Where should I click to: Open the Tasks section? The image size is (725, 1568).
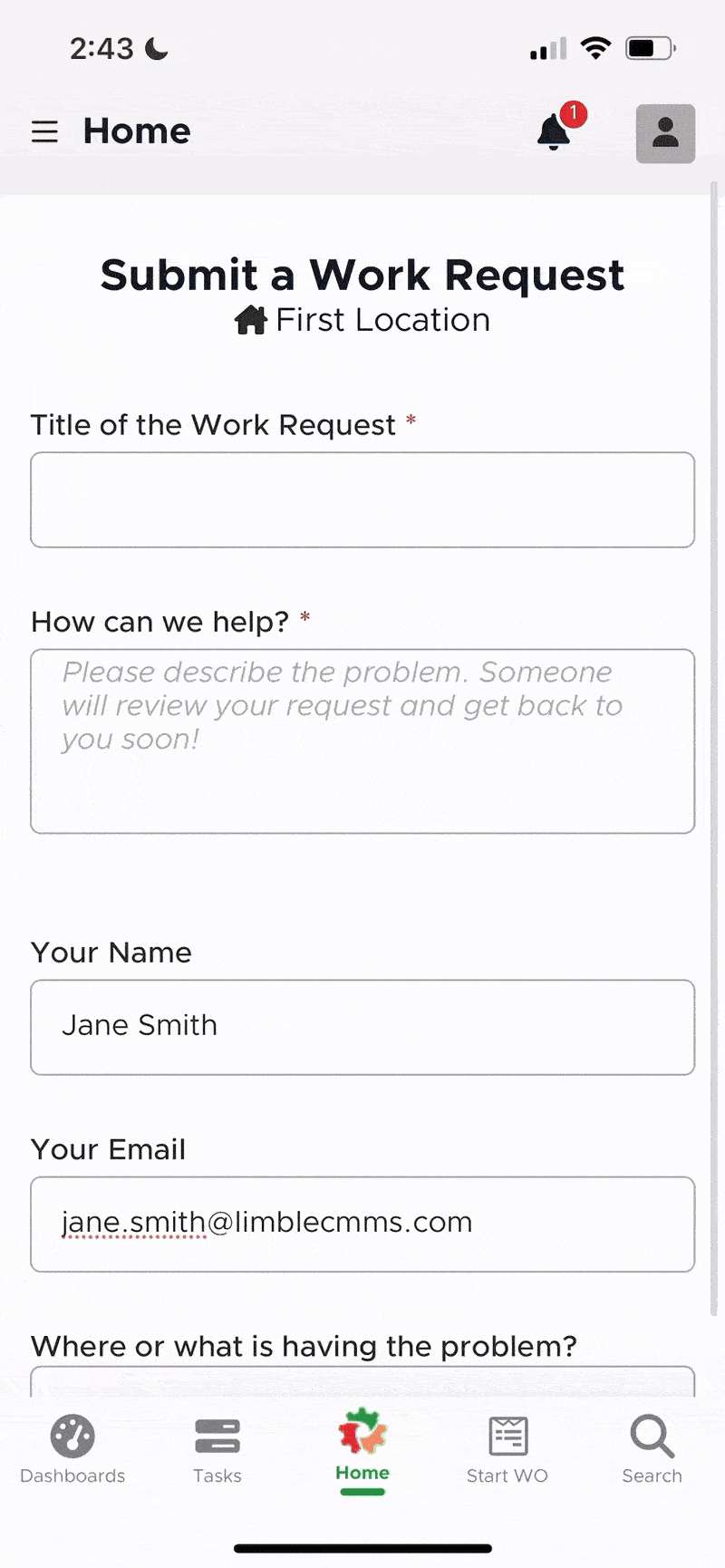[x=217, y=1448]
